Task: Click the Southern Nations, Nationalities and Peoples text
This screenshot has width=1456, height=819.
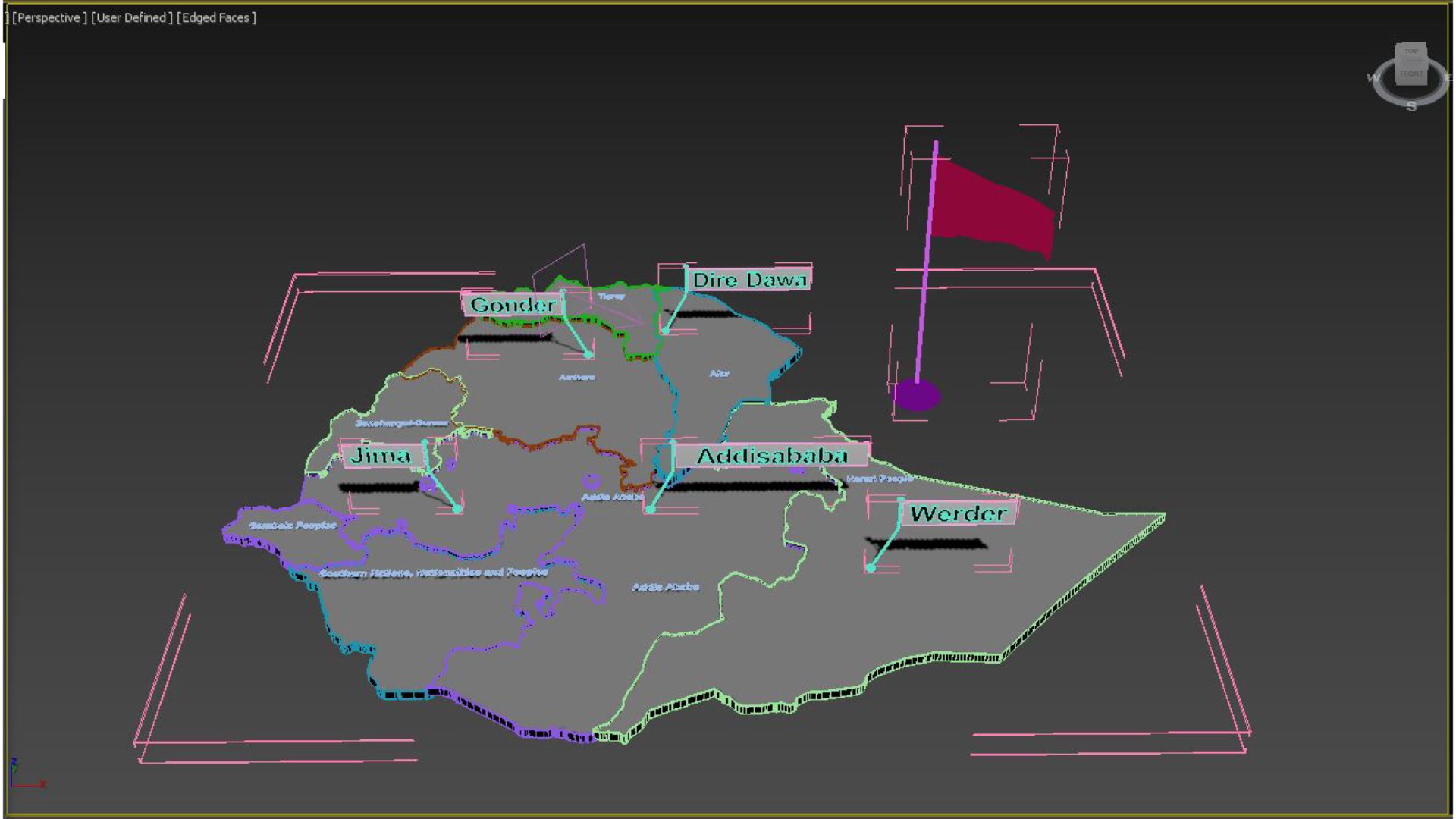Action: tap(434, 572)
